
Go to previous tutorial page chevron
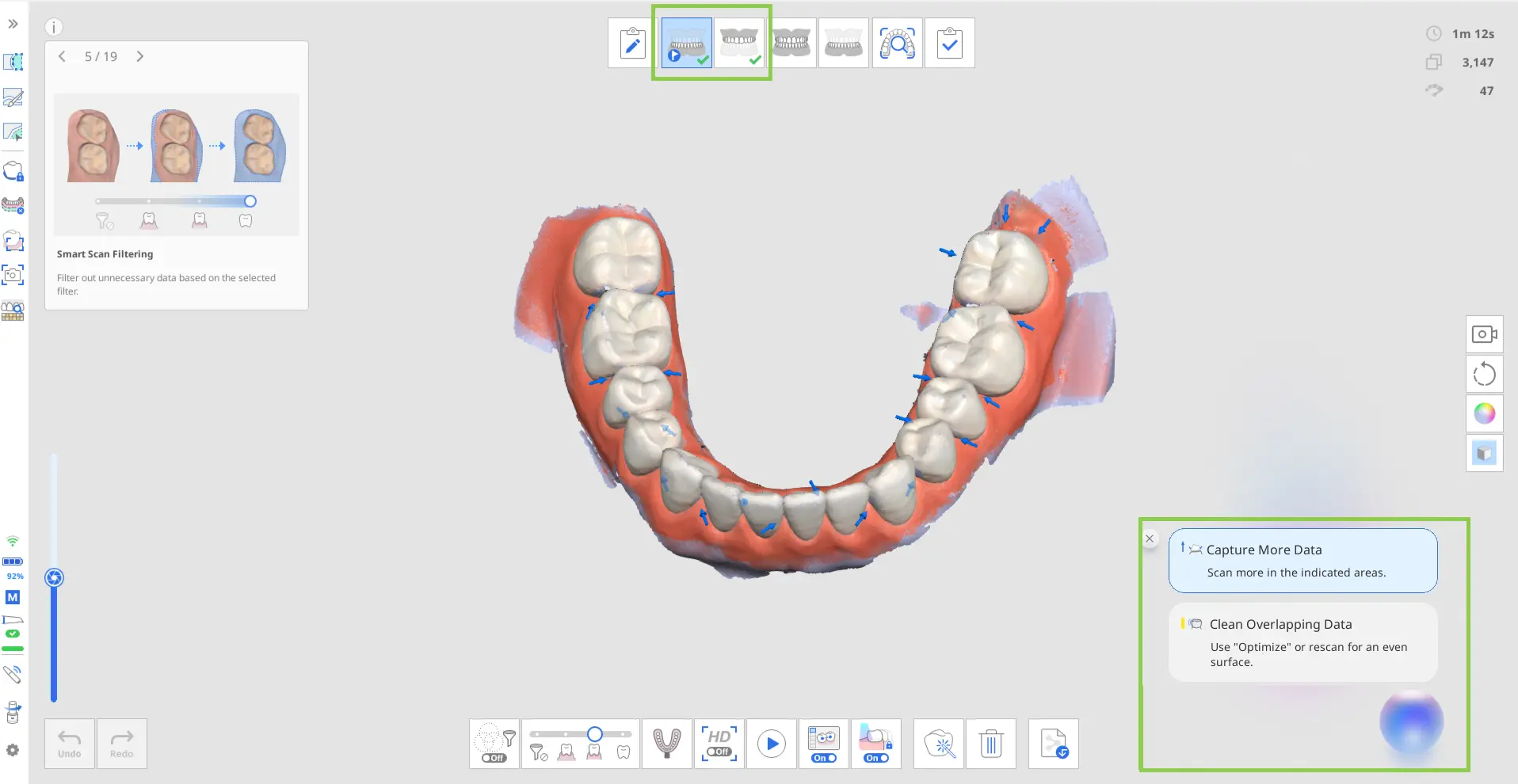pyautogui.click(x=62, y=56)
